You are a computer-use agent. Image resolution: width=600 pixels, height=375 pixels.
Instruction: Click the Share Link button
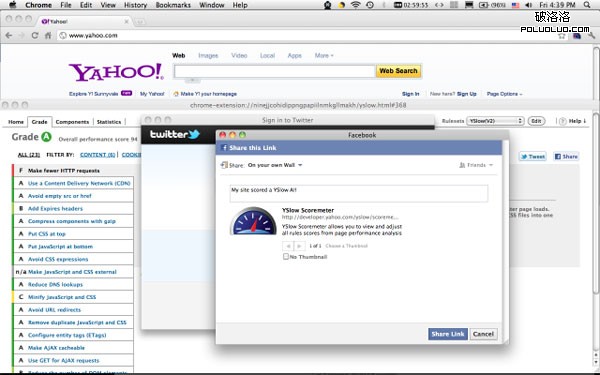[448, 334]
